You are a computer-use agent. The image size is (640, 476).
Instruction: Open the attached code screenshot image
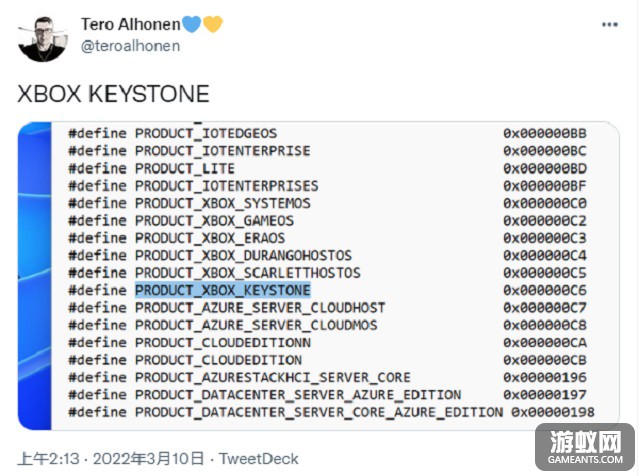[318, 276]
